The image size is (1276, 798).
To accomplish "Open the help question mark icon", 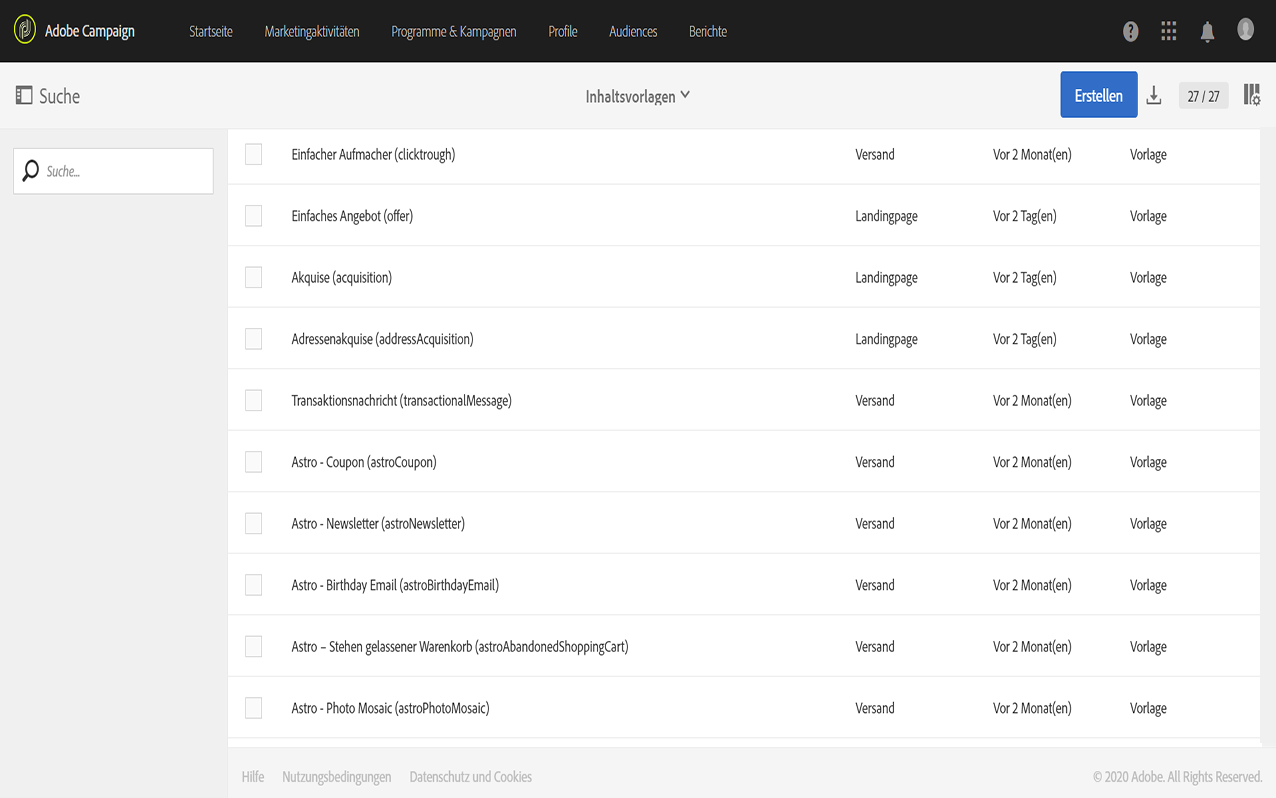I will 1130,32.
